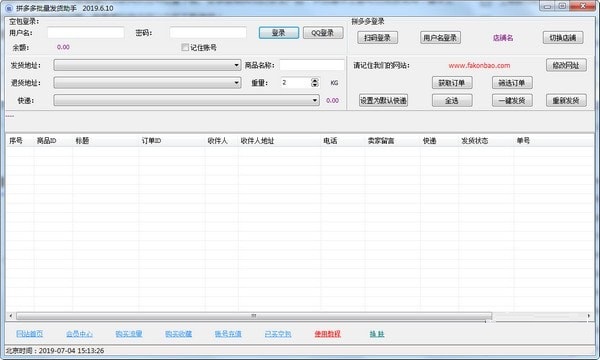This screenshot has width=600, height=360.
Task: Open the www.fakonbao.com website link
Action: (479, 65)
